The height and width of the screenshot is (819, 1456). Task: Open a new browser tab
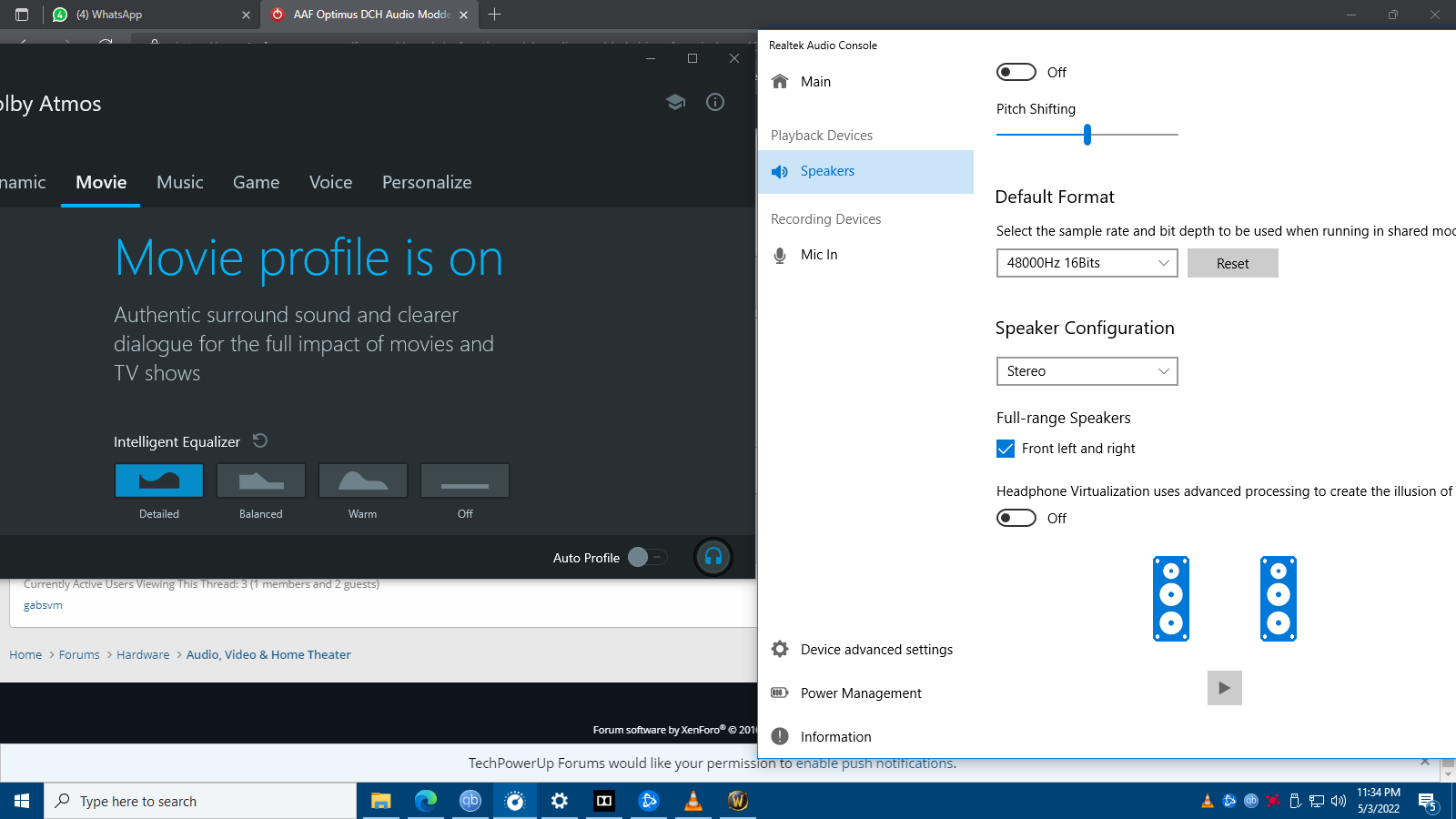(x=494, y=15)
